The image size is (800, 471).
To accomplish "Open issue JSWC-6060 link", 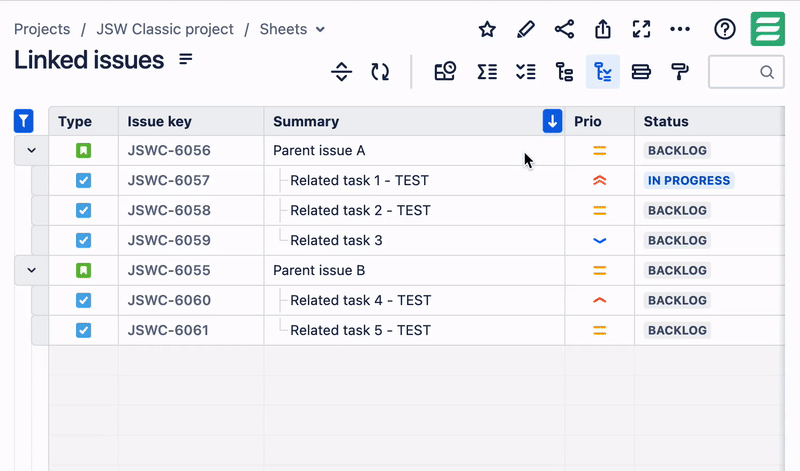I will tap(168, 300).
